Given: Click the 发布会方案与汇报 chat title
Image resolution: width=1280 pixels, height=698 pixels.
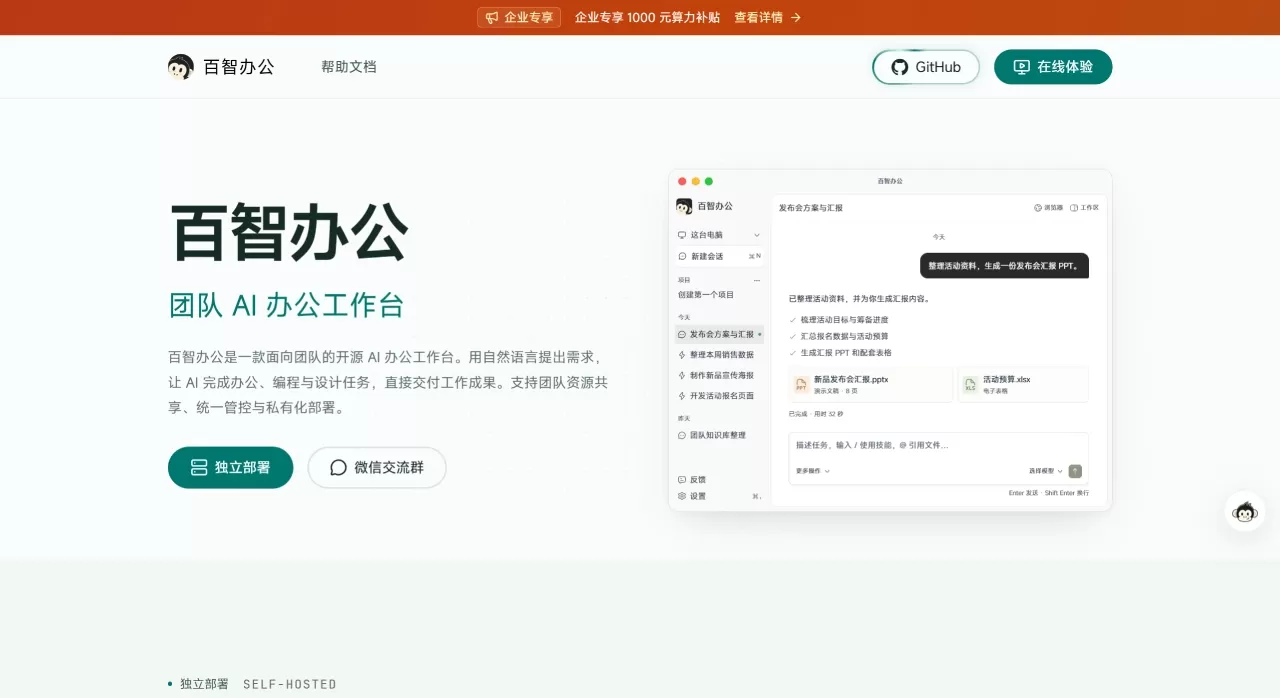Looking at the screenshot, I should tap(811, 208).
